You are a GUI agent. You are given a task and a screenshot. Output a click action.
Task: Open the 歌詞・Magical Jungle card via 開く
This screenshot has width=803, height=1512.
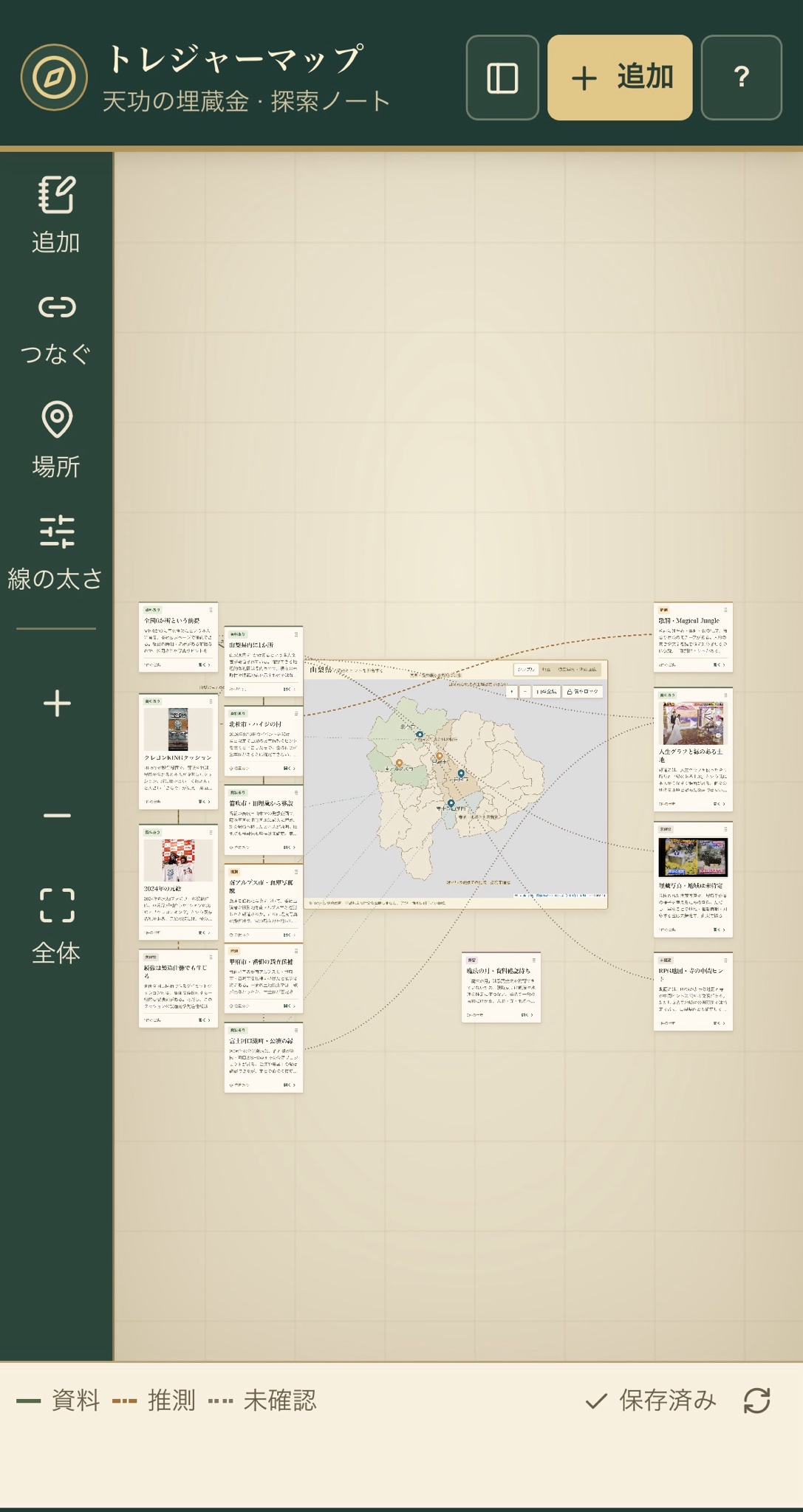pos(719,664)
